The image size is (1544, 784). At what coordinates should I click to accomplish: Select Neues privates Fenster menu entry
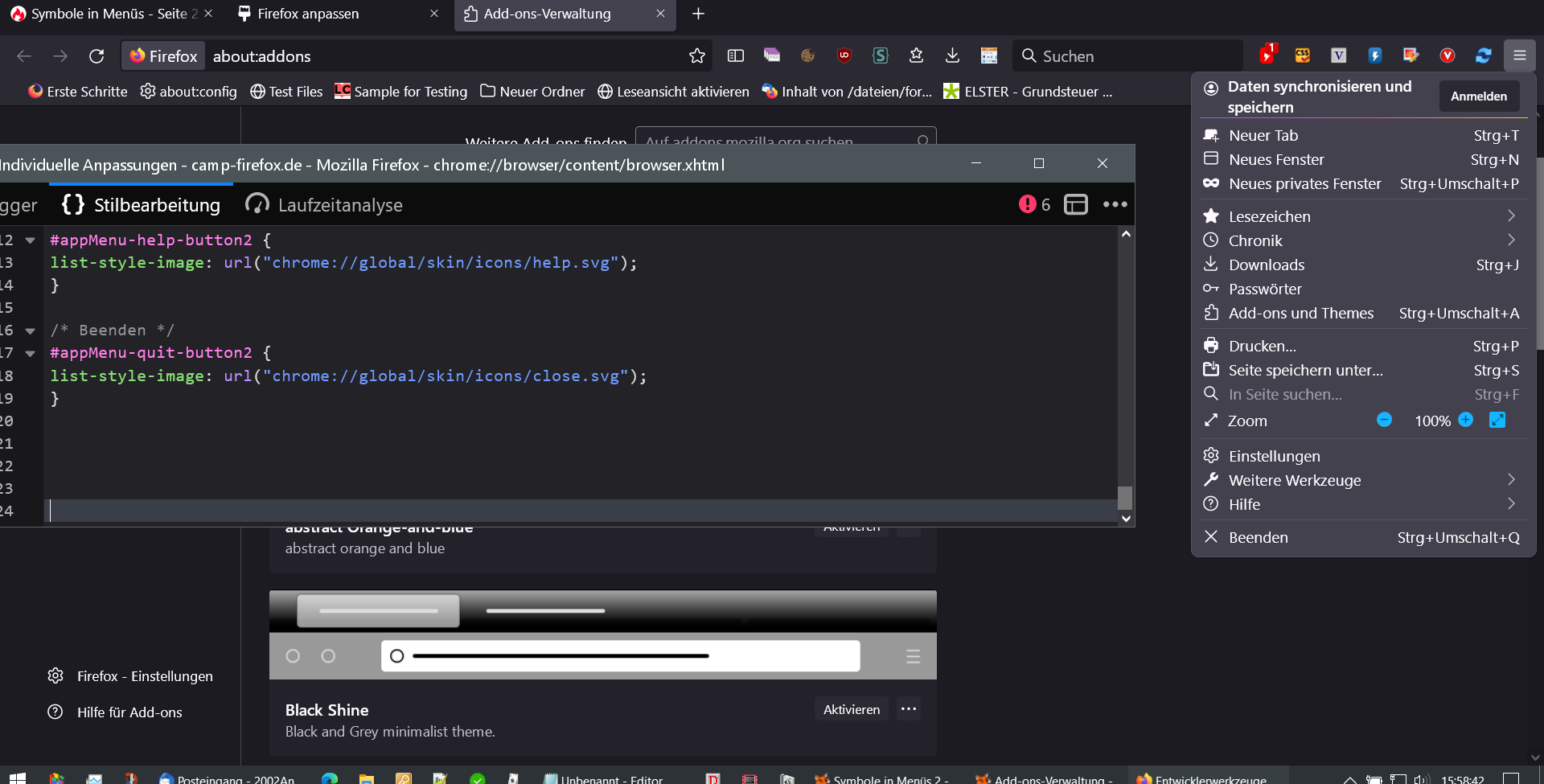point(1304,184)
